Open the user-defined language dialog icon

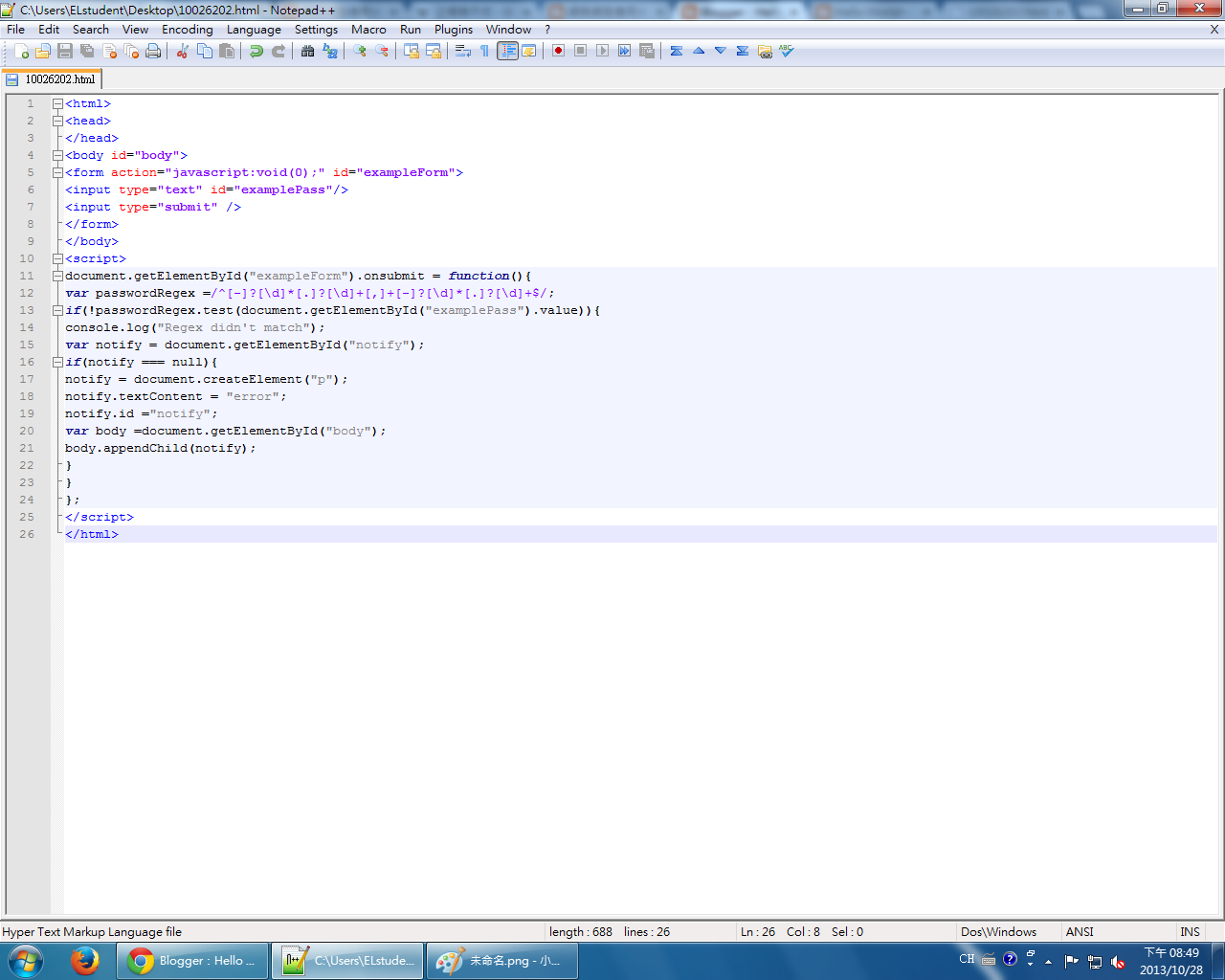(x=528, y=51)
